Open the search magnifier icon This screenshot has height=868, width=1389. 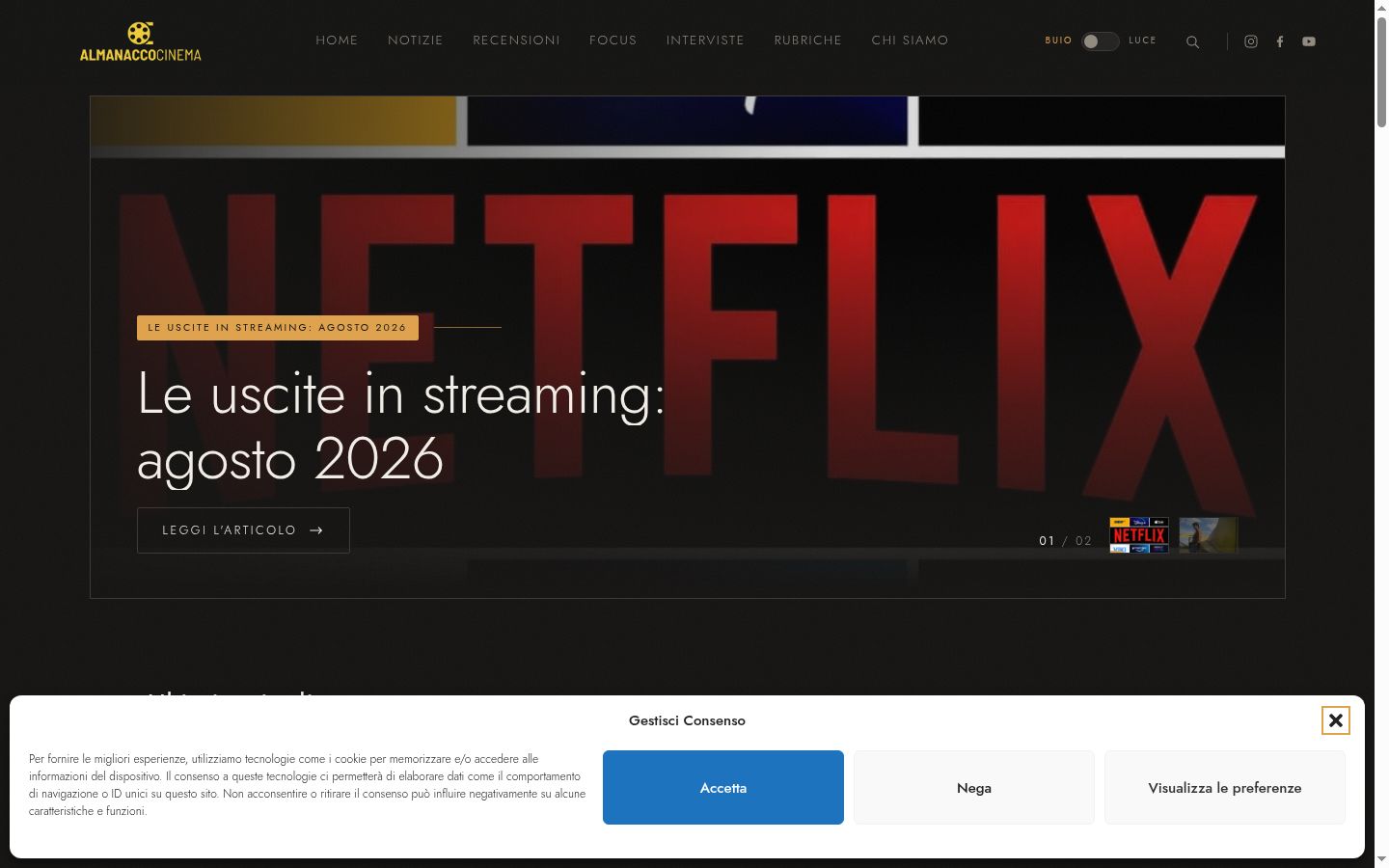point(1193,41)
